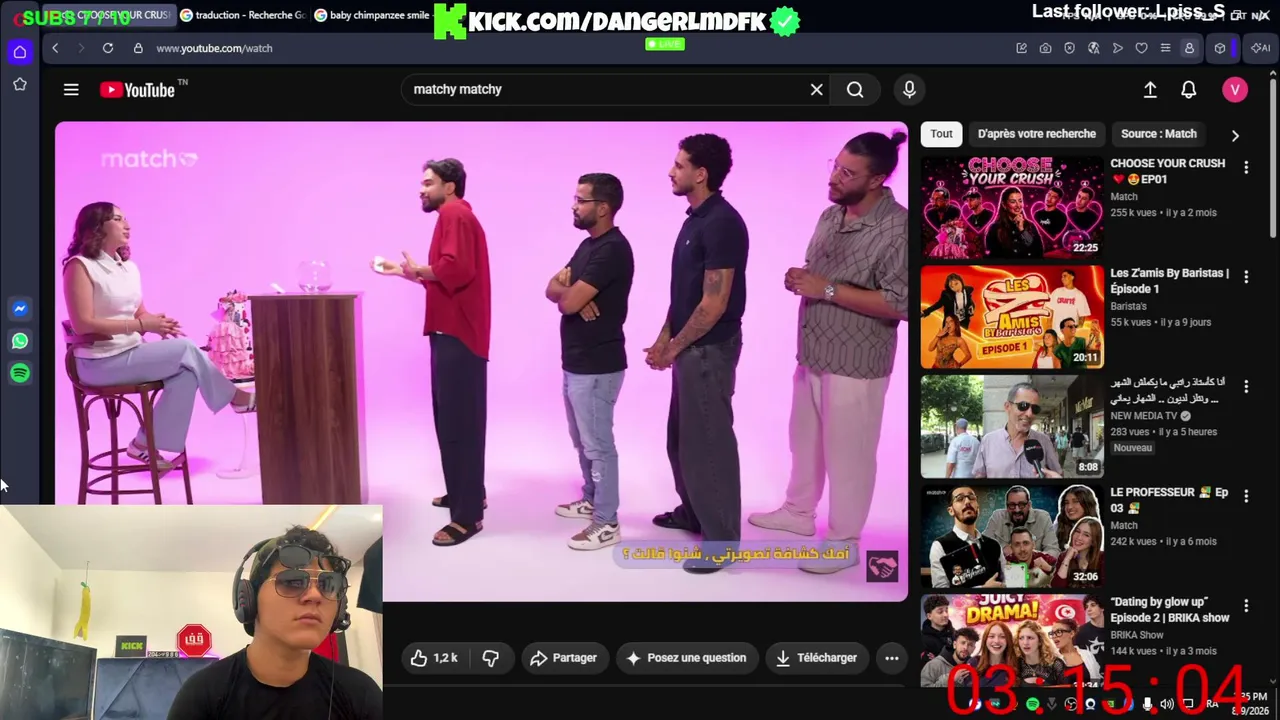Screen dimensions: 1280x720
Task: Select the 'Source : Match' chip
Action: [x=1159, y=134]
